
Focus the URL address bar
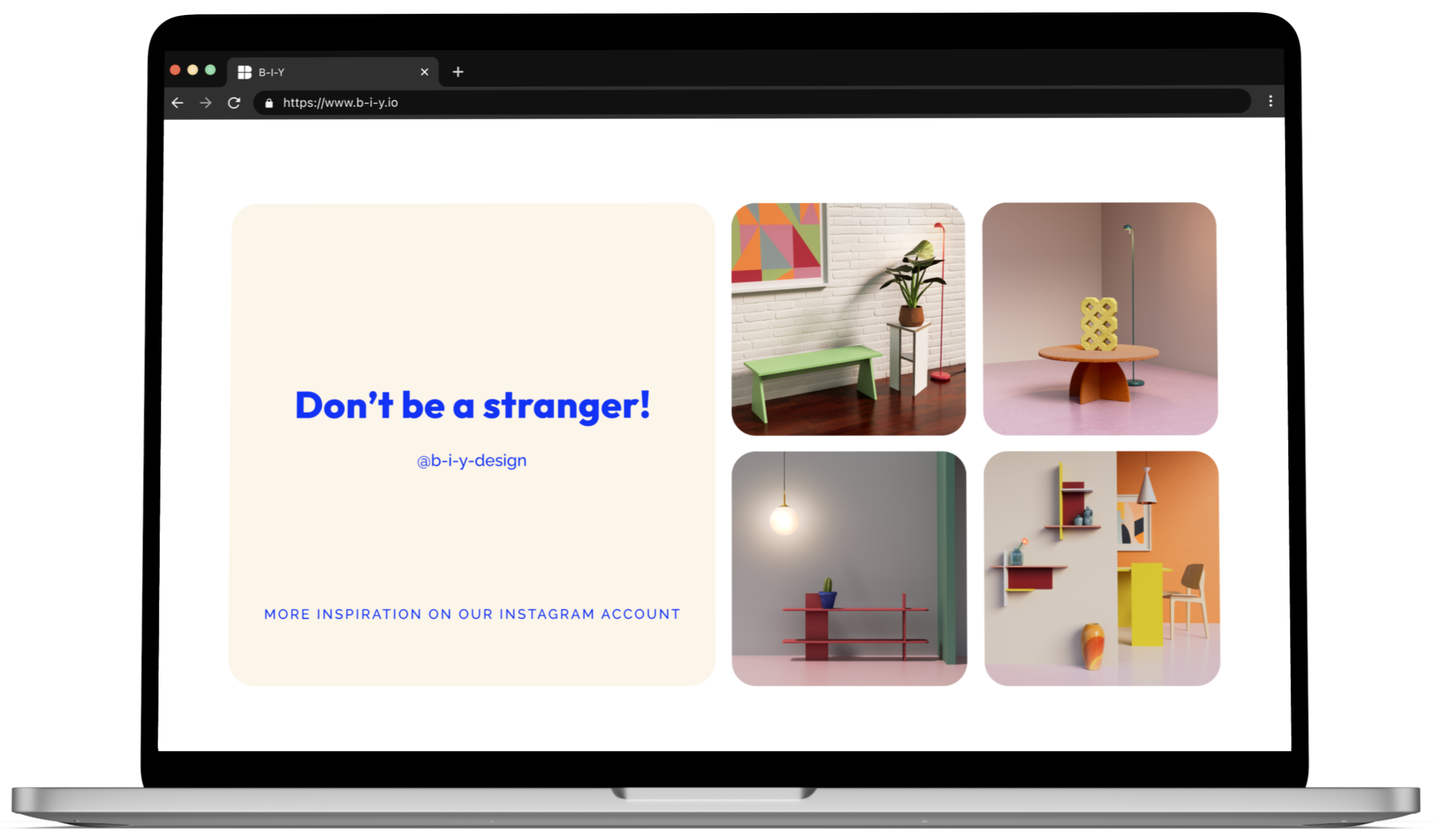(688, 102)
